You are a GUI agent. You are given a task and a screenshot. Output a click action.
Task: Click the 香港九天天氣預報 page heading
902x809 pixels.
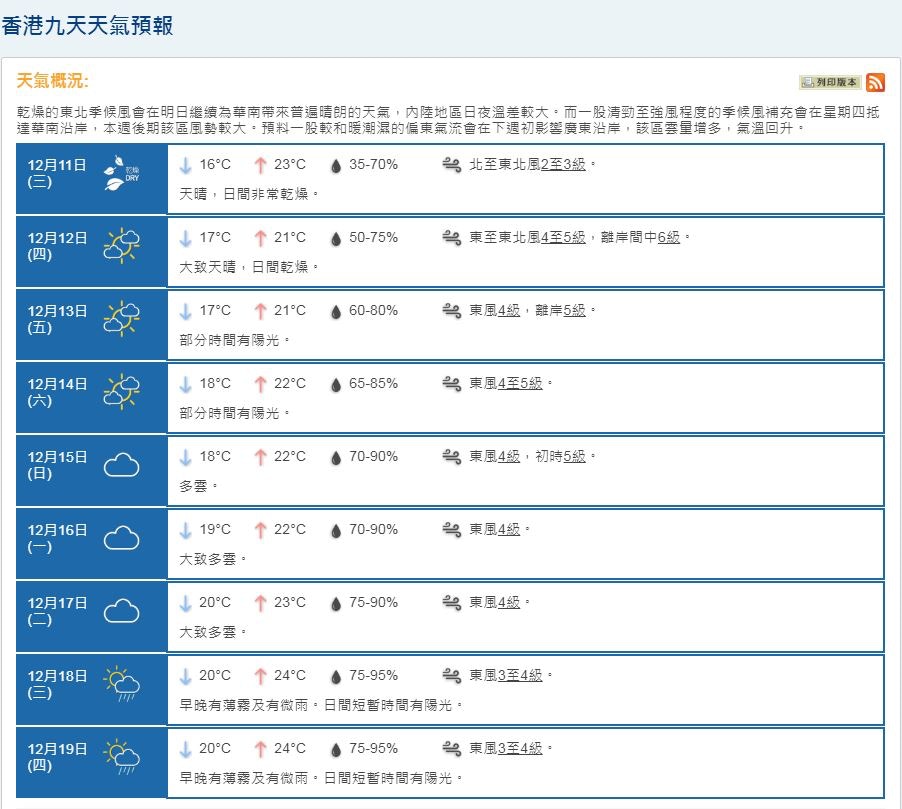[x=87, y=26]
